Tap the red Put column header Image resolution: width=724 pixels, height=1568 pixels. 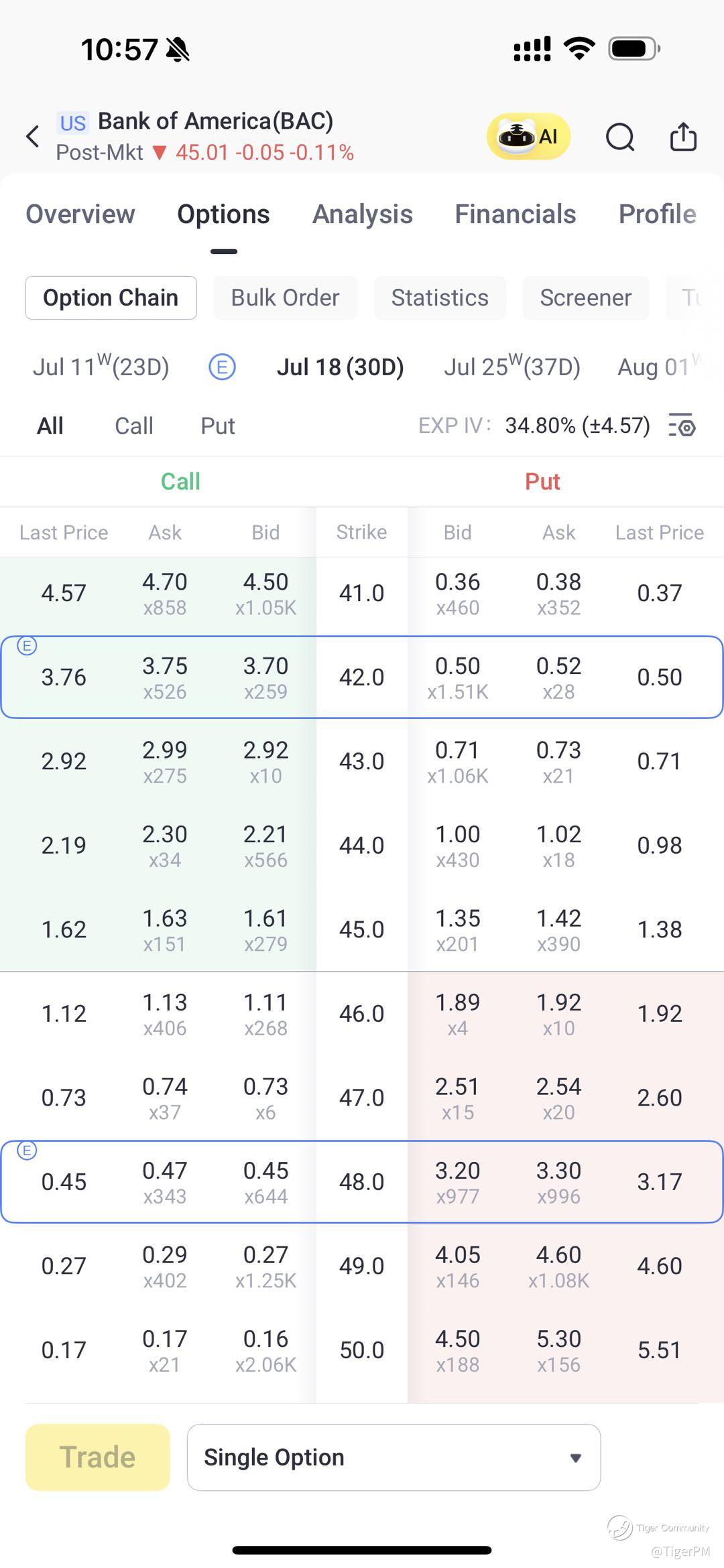[542, 481]
